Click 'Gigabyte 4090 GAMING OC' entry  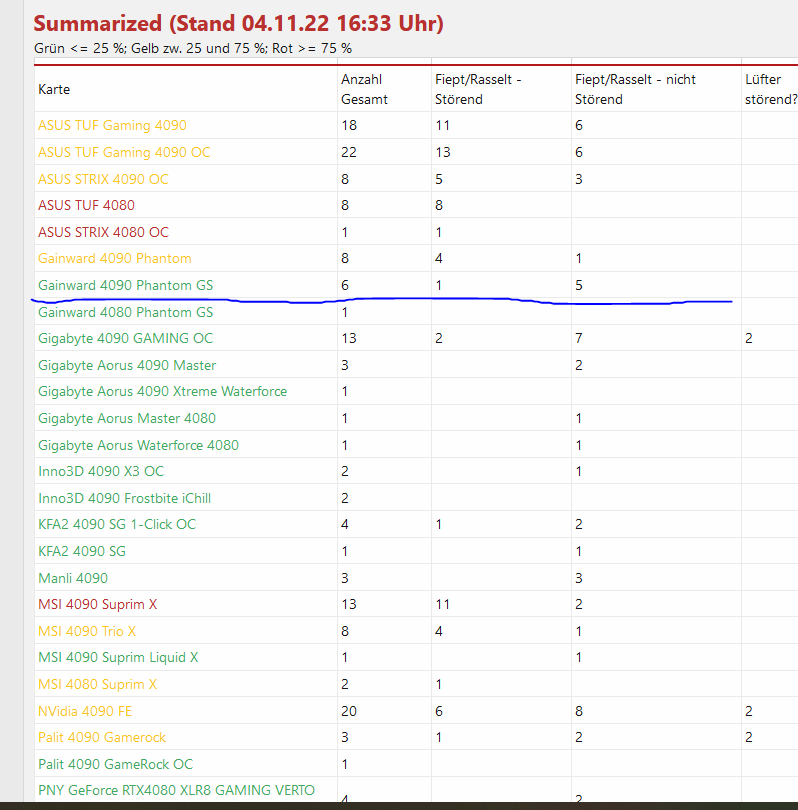126,338
